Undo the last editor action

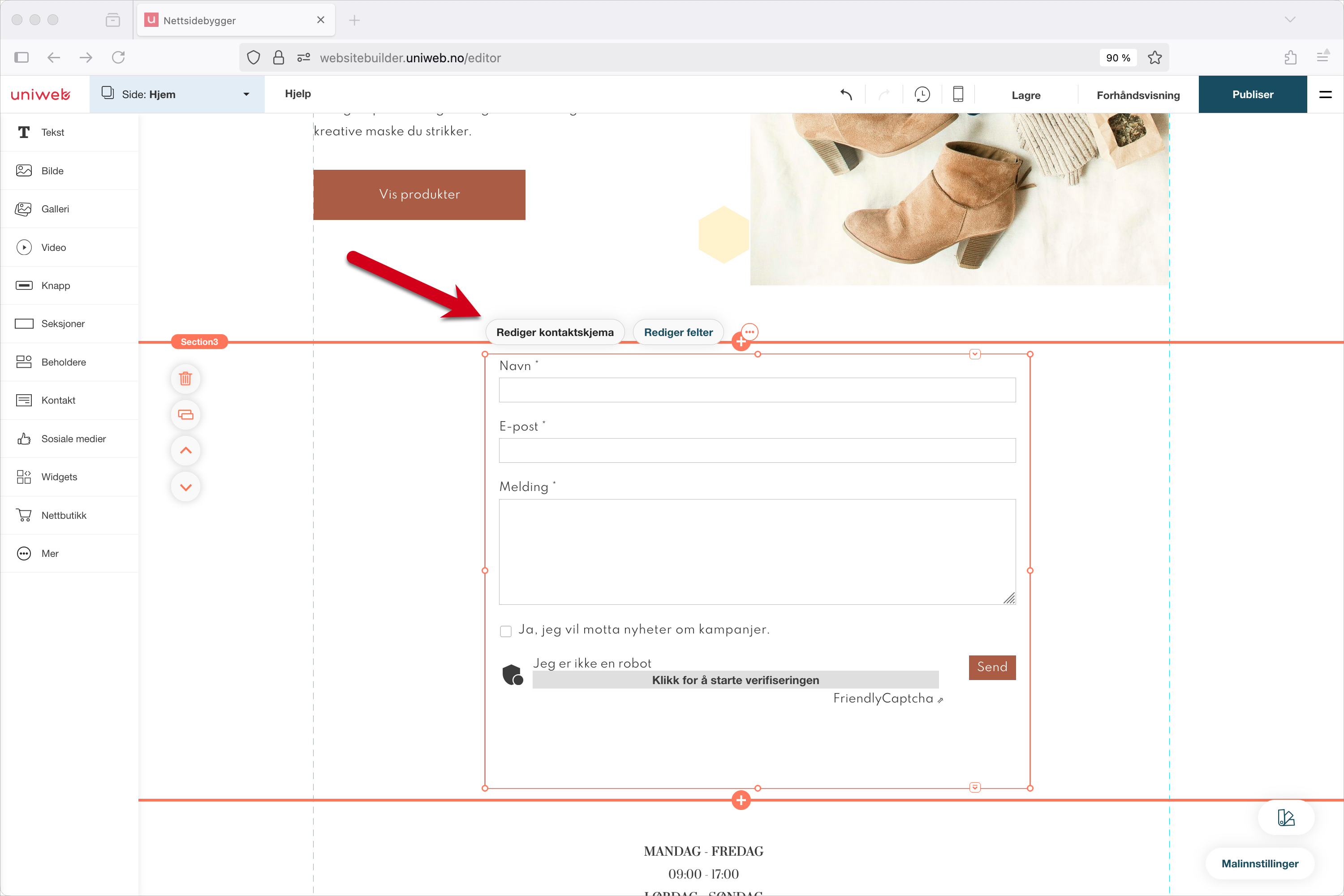point(846,94)
